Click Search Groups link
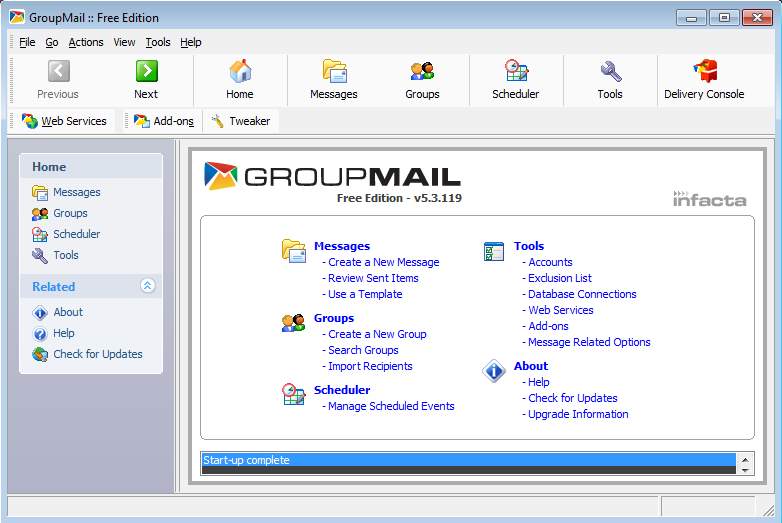Screen dimensions: 782x523 coord(363,350)
